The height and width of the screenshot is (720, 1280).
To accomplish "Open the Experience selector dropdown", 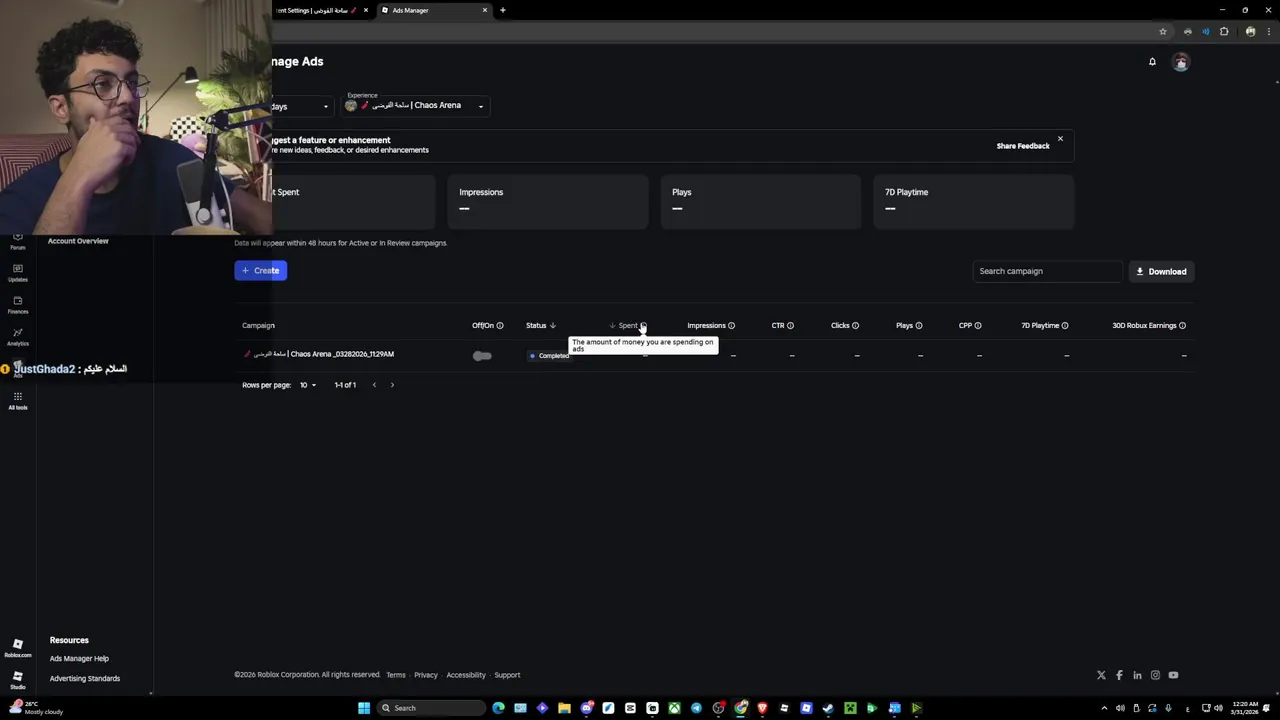I will point(415,105).
